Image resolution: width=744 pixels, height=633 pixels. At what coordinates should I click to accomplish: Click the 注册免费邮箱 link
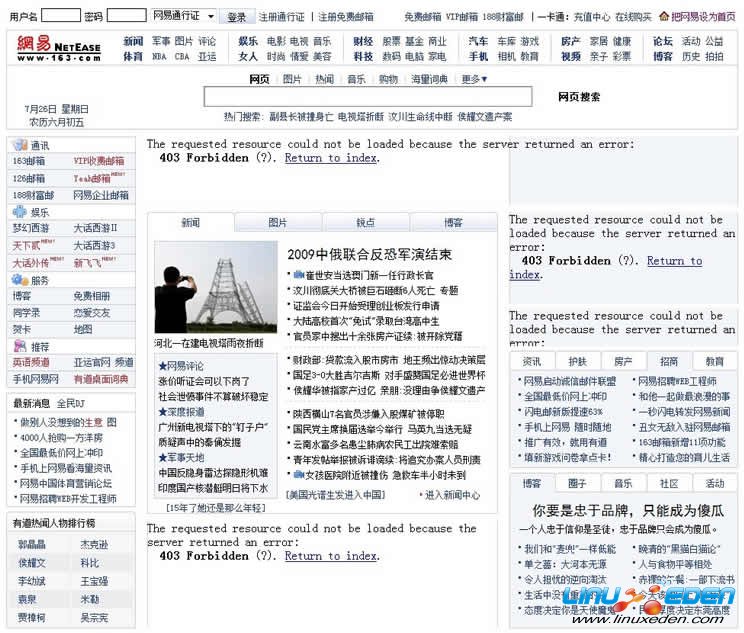[346, 17]
